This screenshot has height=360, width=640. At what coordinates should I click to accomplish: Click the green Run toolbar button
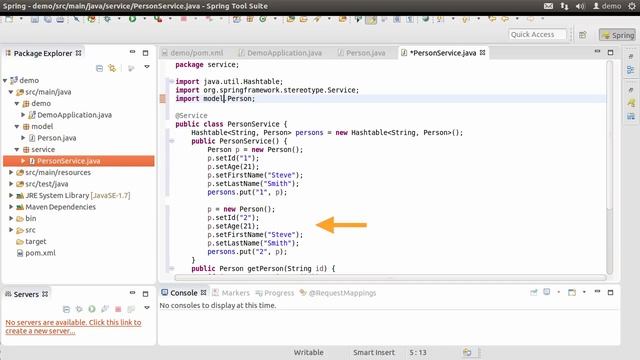pos(132,19)
